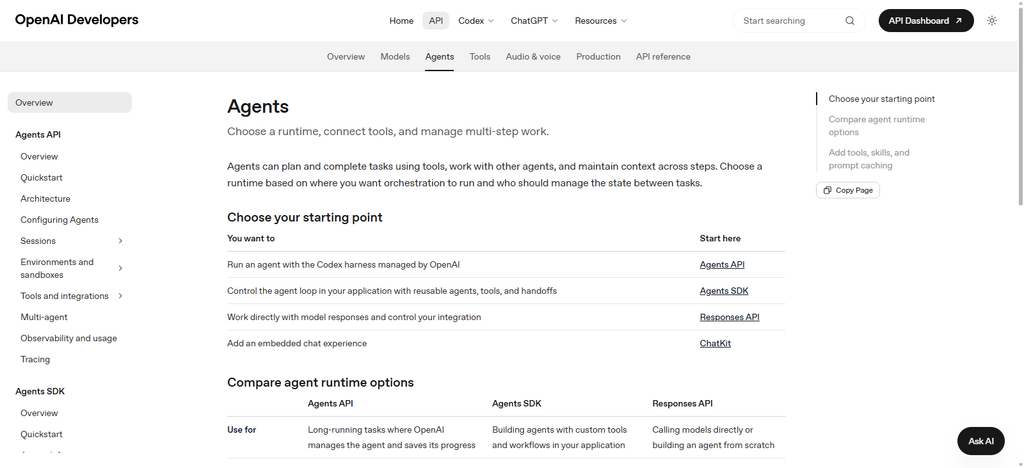Open Tracing in the sidebar

35,360
